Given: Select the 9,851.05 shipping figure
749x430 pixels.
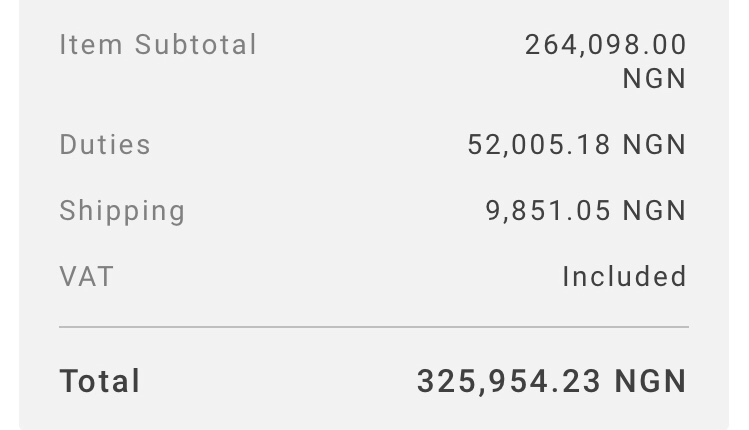Looking at the screenshot, I should tap(548, 211).
